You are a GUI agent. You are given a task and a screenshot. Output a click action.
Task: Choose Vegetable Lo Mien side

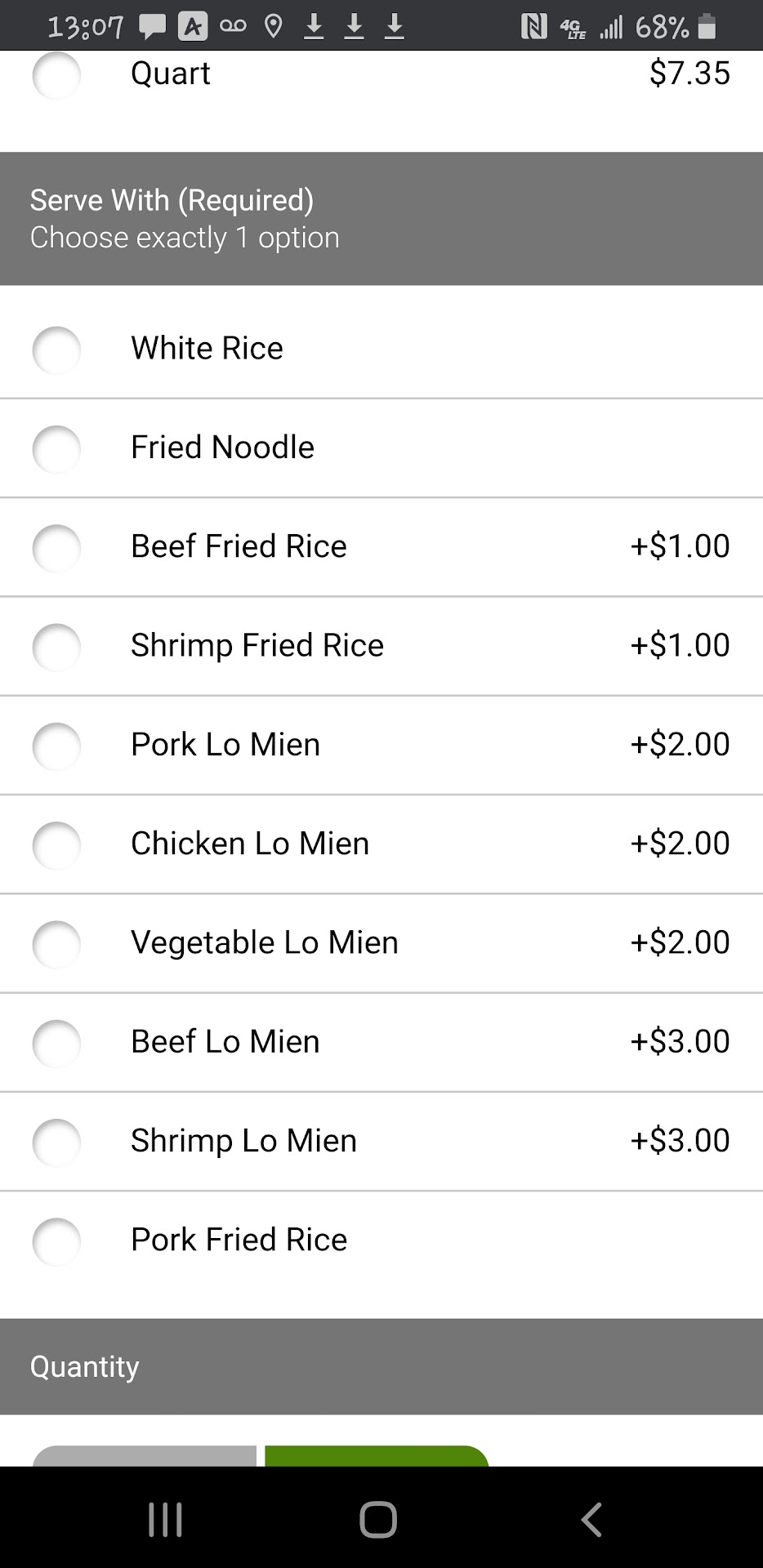pyautogui.click(x=56, y=943)
